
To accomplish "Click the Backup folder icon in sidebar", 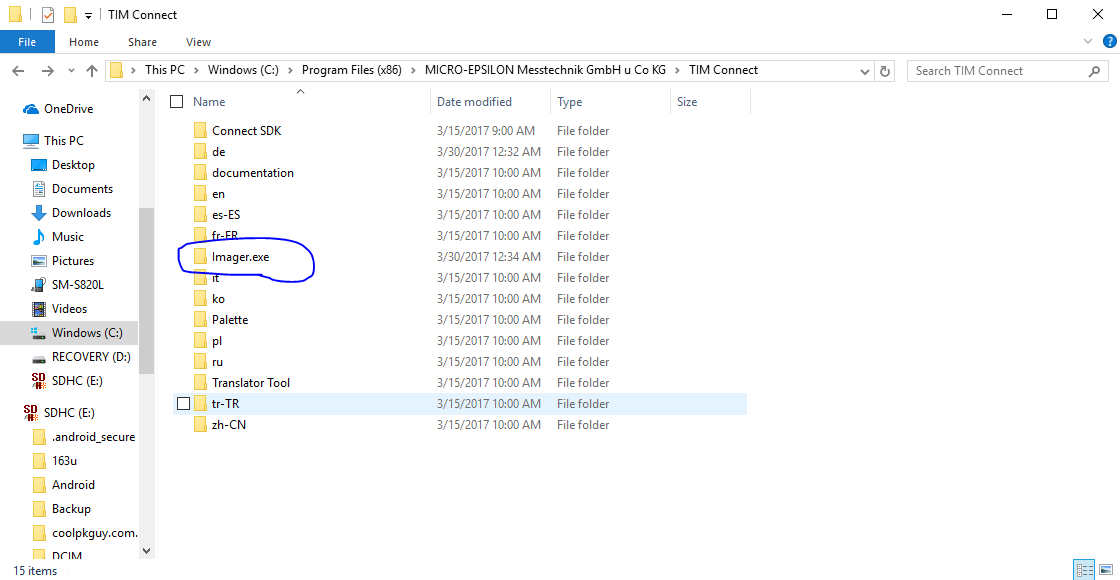I will 40,509.
